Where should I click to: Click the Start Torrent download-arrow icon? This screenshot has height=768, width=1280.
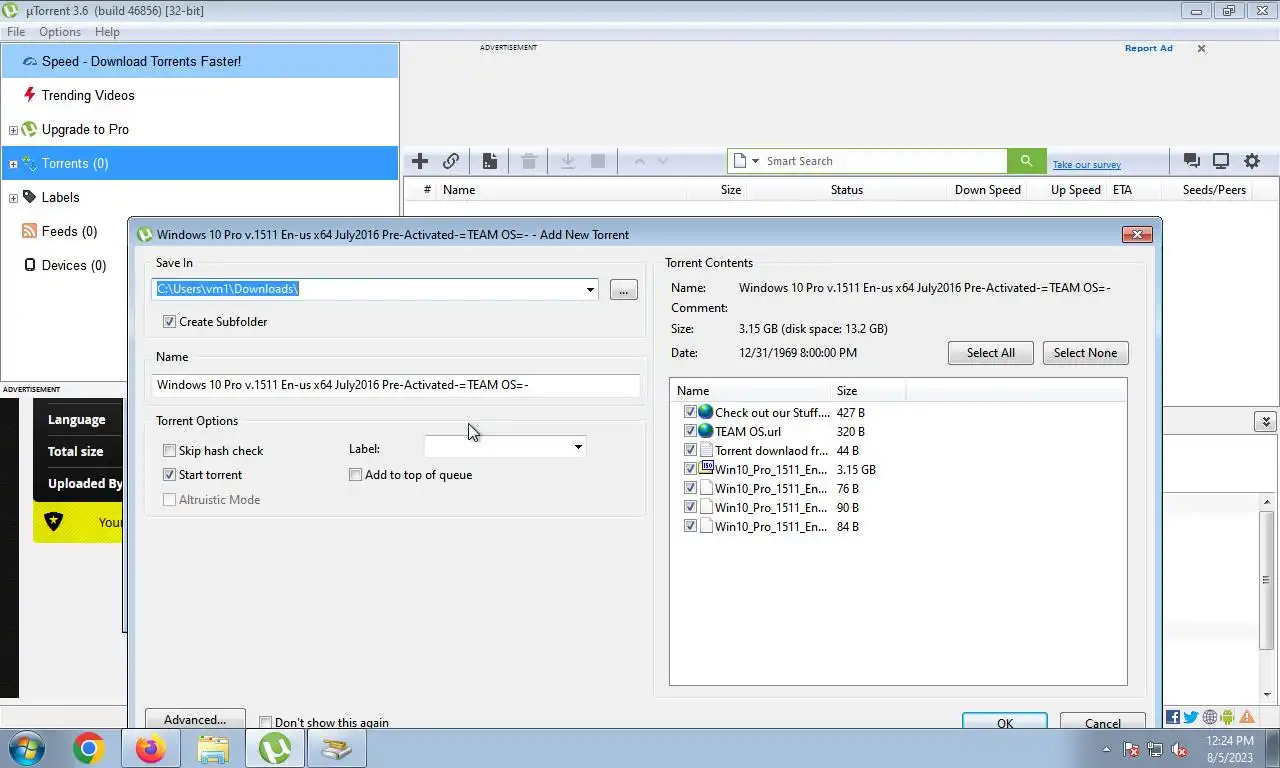tap(567, 161)
